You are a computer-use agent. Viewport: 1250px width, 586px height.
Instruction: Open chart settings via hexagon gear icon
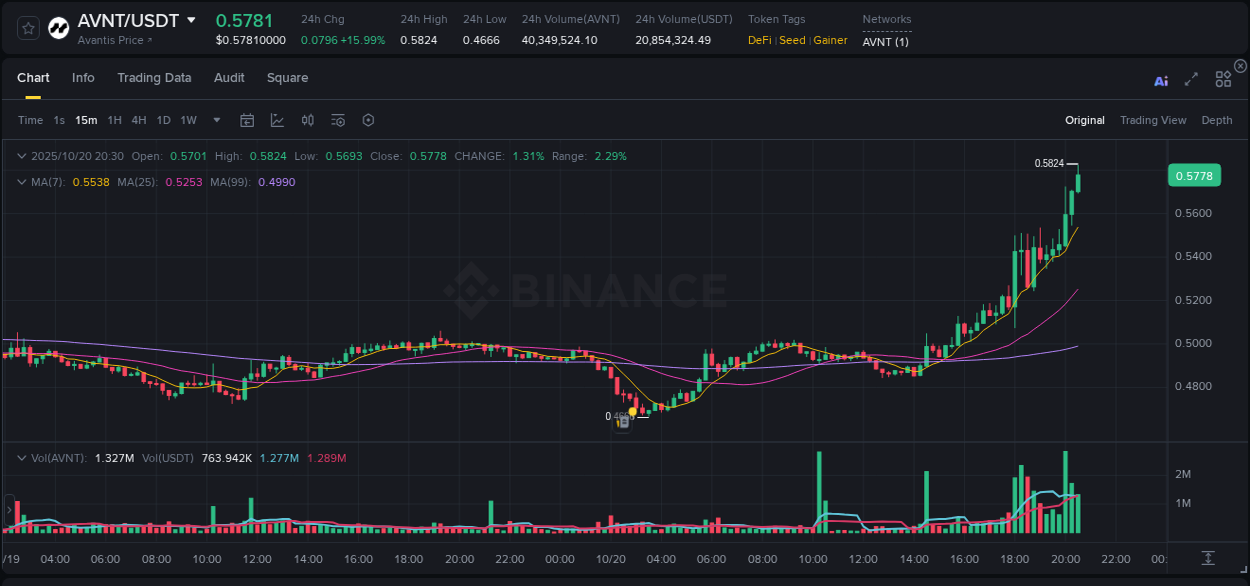[x=368, y=120]
